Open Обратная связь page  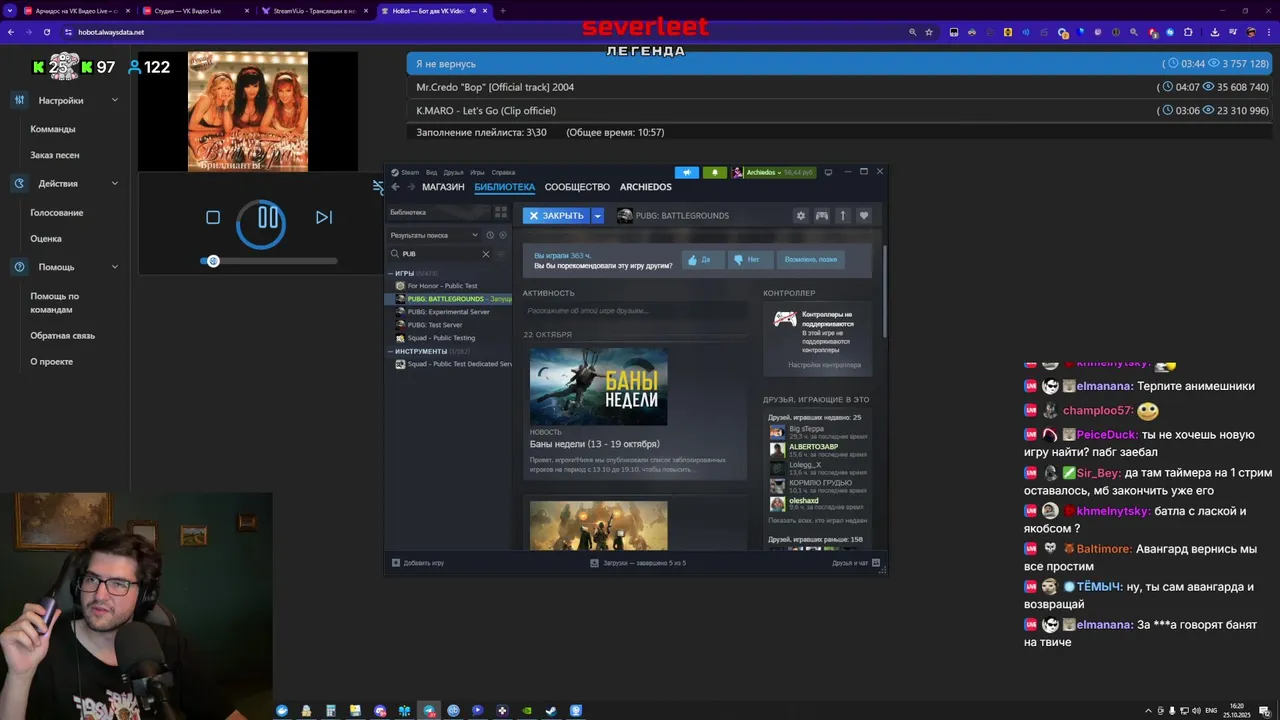[62, 336]
